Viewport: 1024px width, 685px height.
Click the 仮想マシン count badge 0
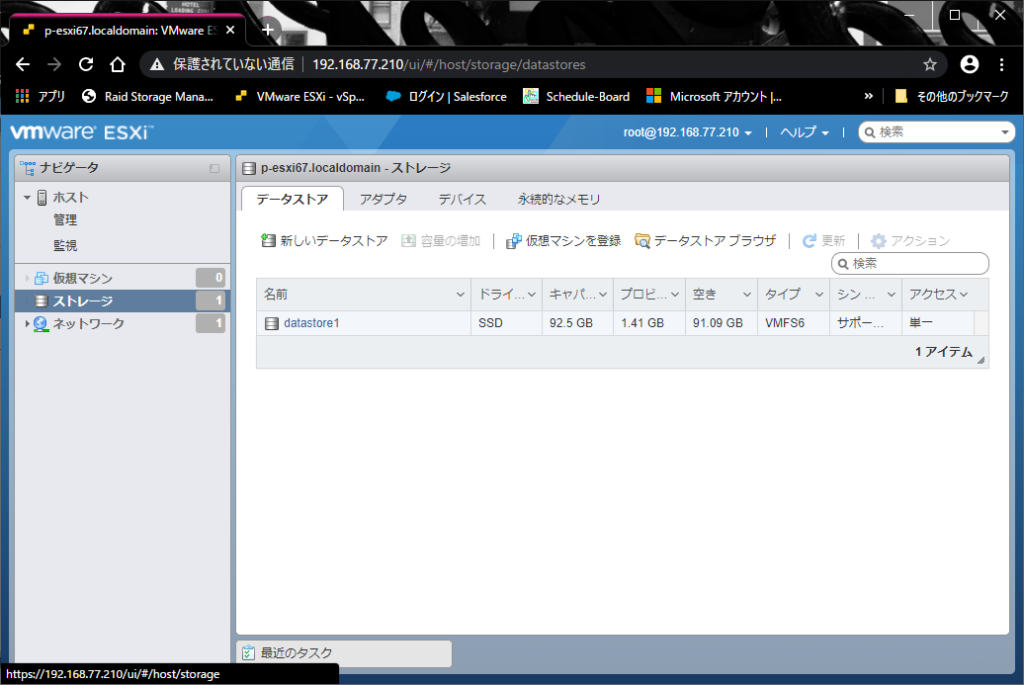[x=210, y=278]
